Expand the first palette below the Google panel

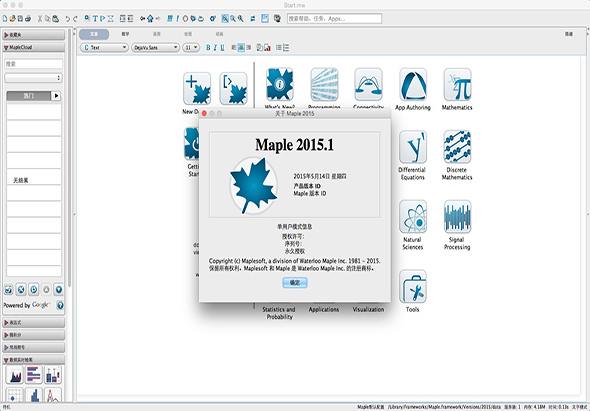[33, 323]
